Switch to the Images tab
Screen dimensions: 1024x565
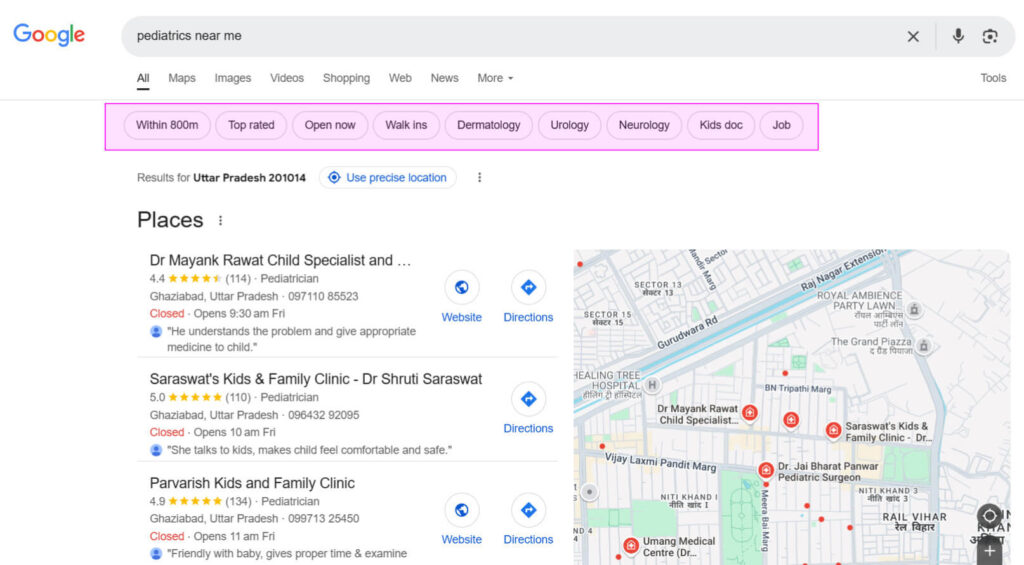pyautogui.click(x=232, y=78)
